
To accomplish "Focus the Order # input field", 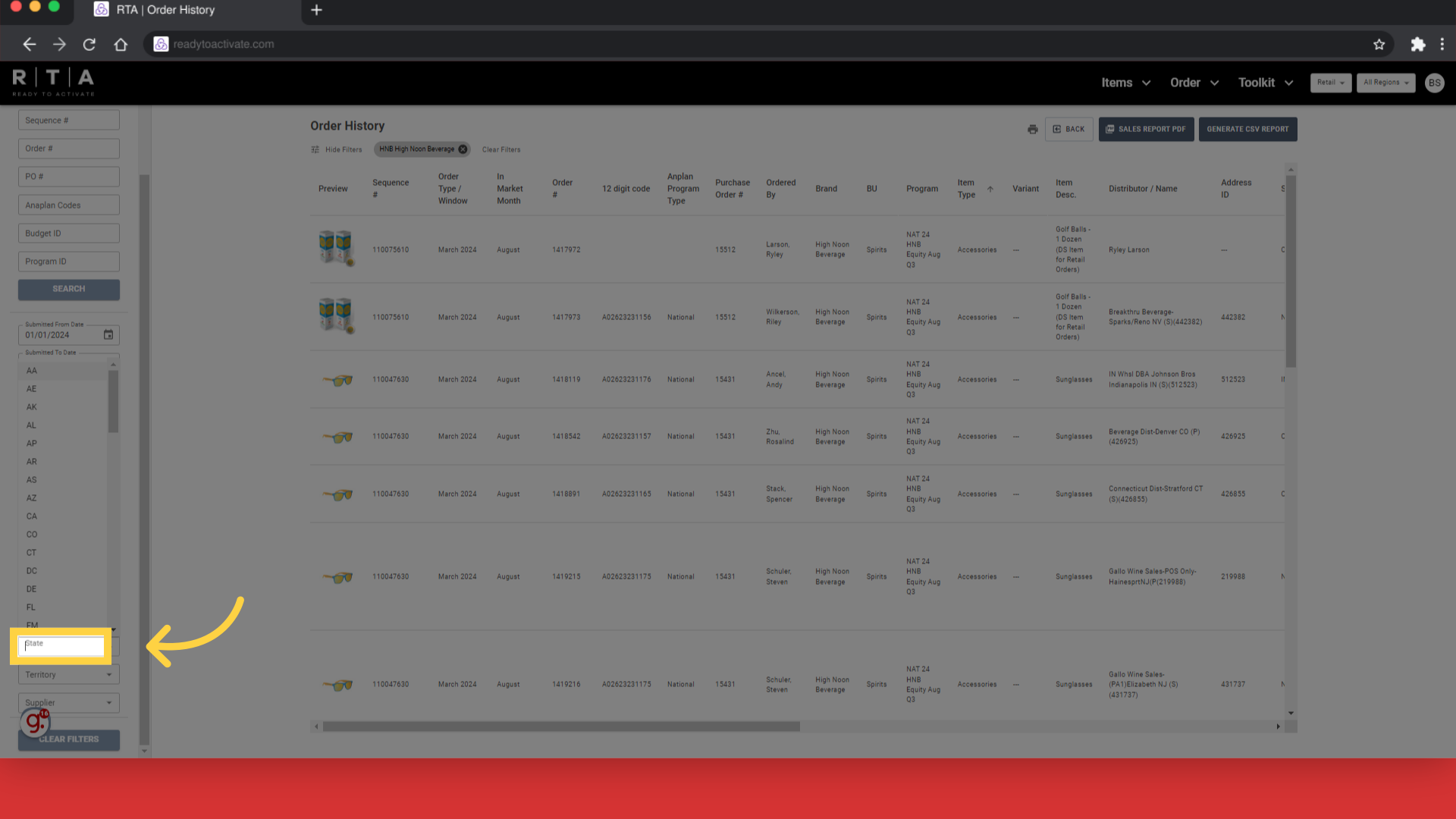I will click(x=68, y=149).
